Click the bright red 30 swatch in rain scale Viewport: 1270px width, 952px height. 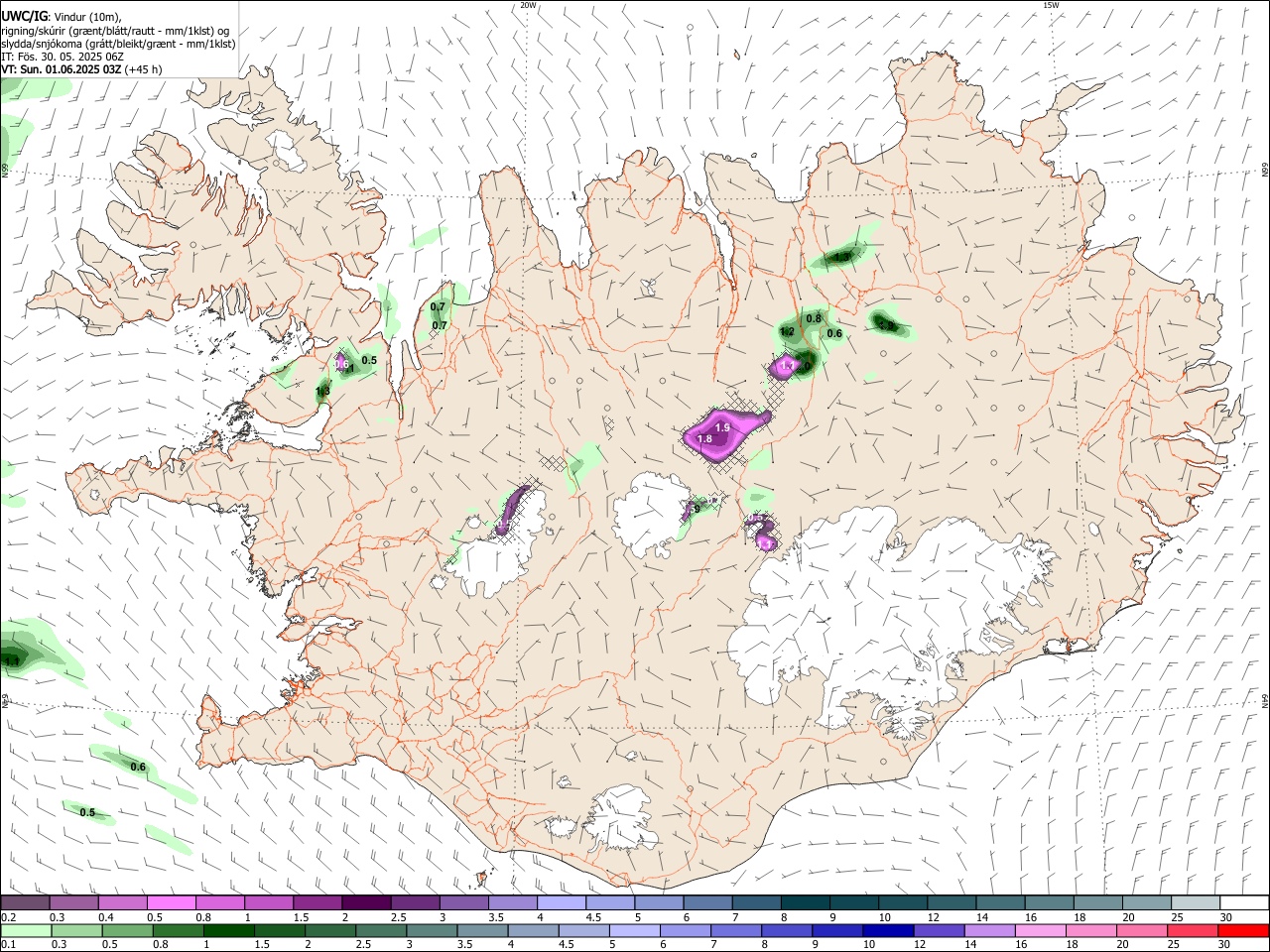coord(1241,930)
